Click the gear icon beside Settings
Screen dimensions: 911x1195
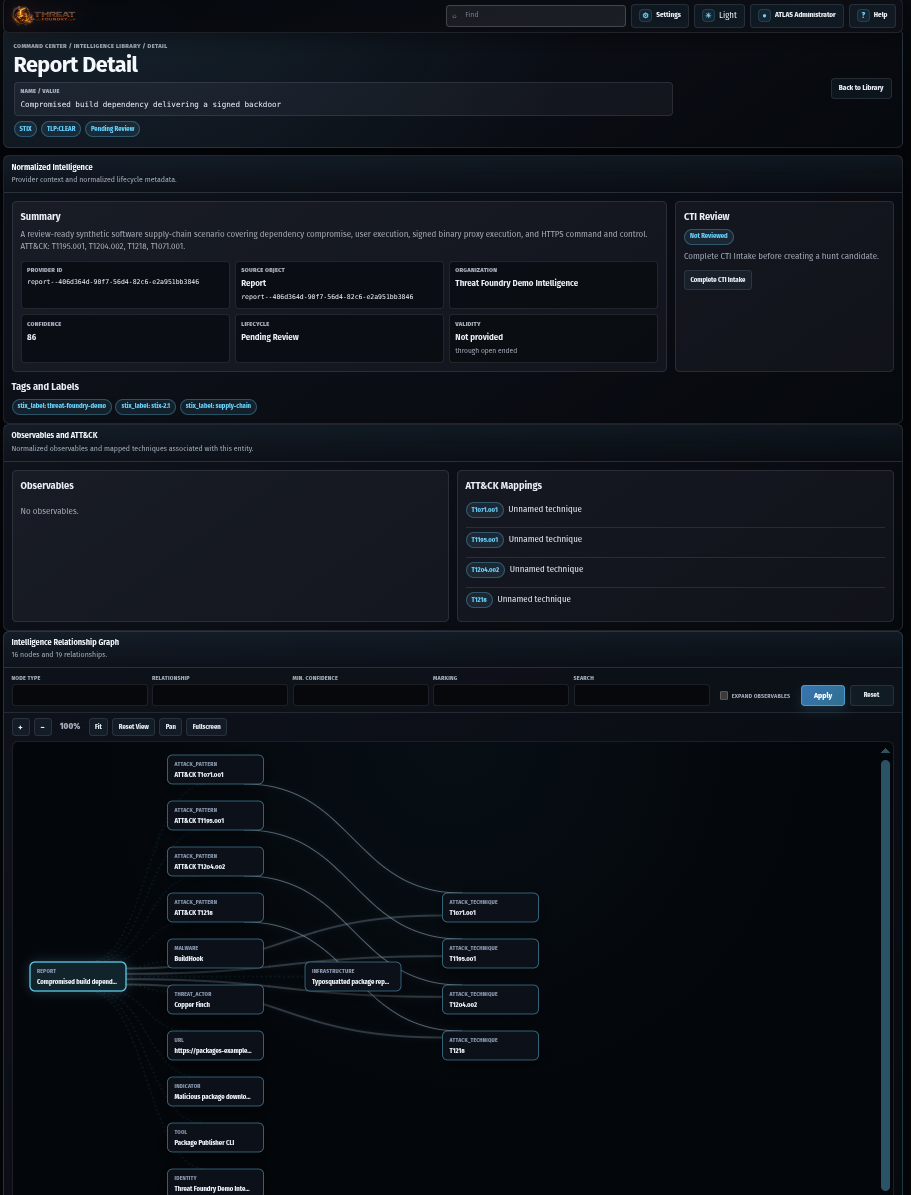(646, 15)
